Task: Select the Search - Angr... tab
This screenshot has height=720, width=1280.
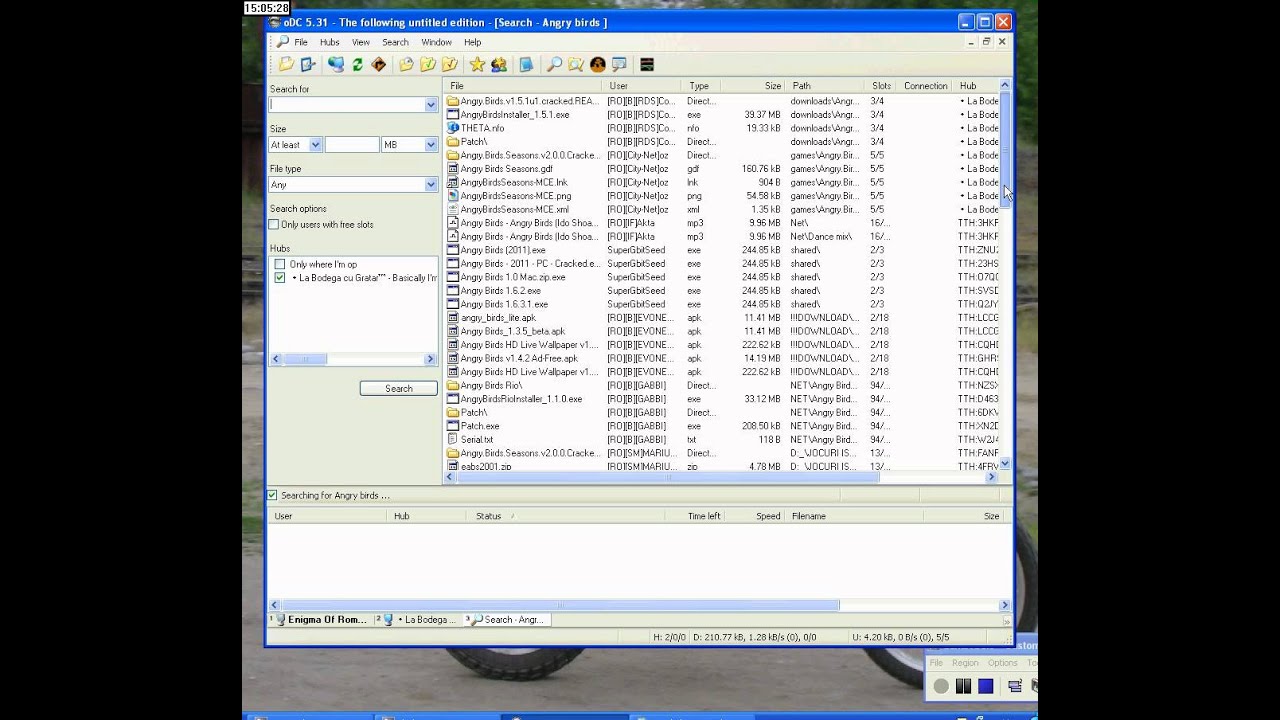Action: coord(509,620)
